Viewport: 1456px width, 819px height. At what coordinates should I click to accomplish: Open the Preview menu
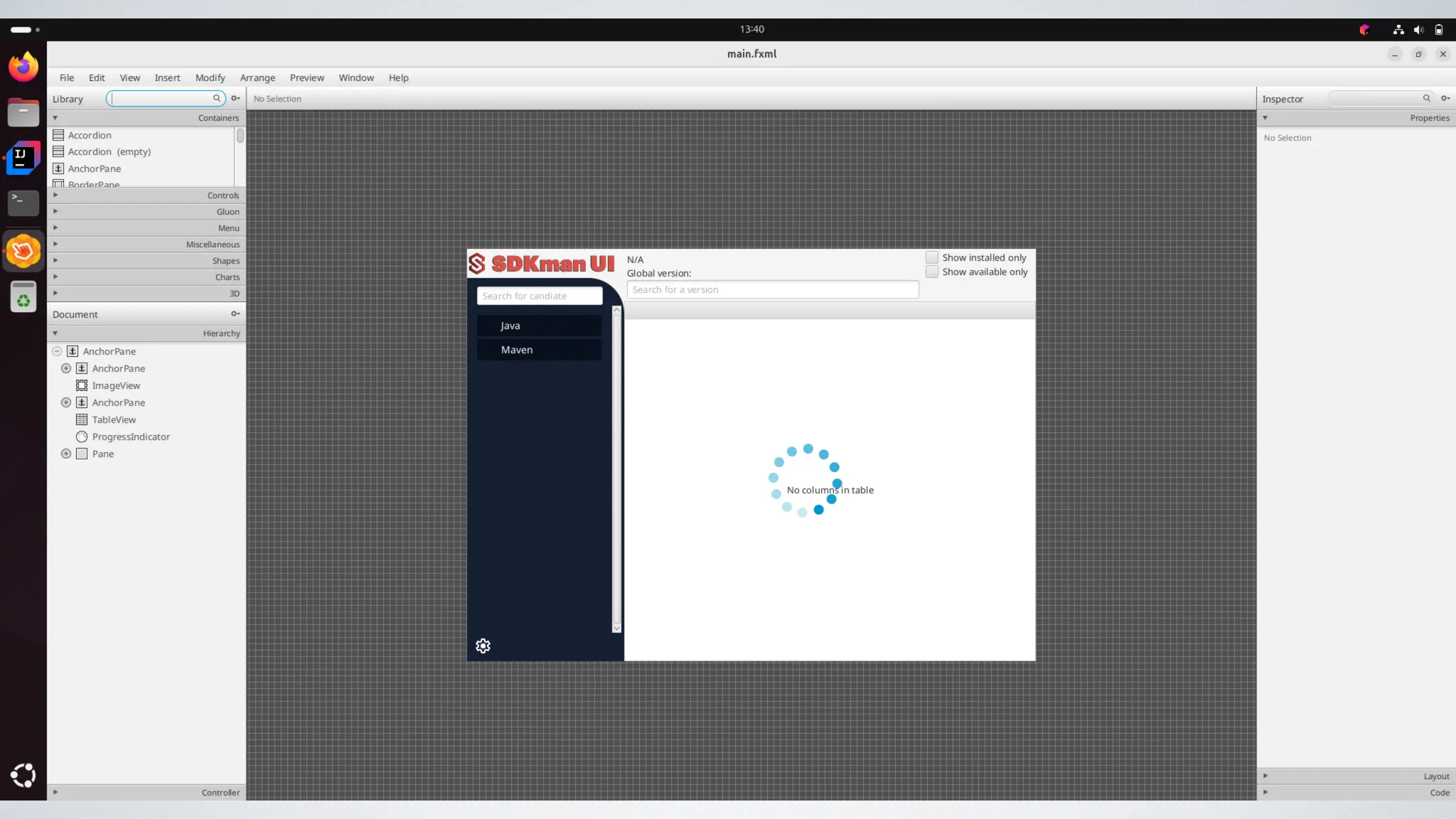(306, 77)
